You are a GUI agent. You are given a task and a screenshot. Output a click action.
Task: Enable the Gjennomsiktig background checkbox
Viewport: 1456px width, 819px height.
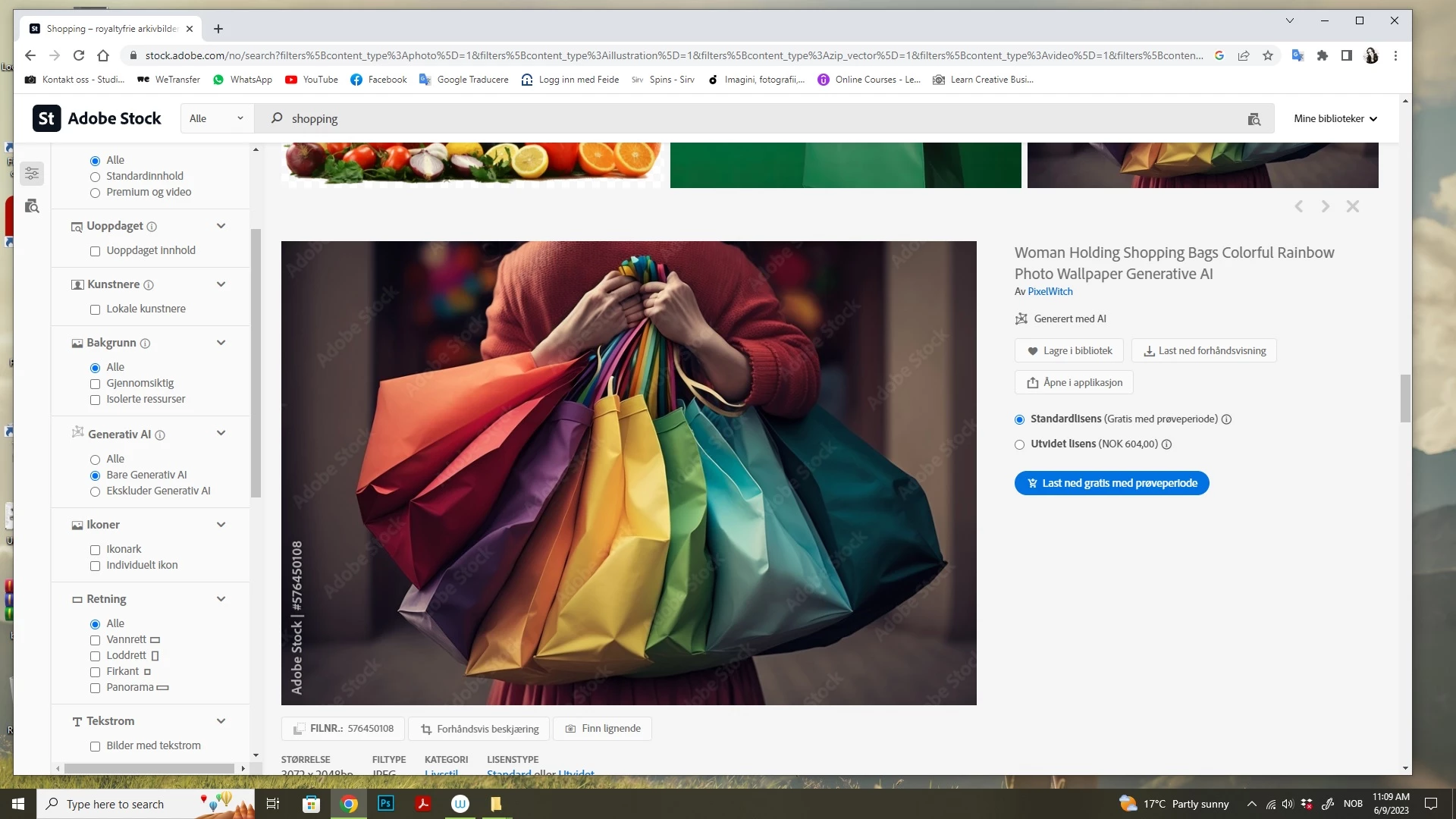click(x=96, y=384)
